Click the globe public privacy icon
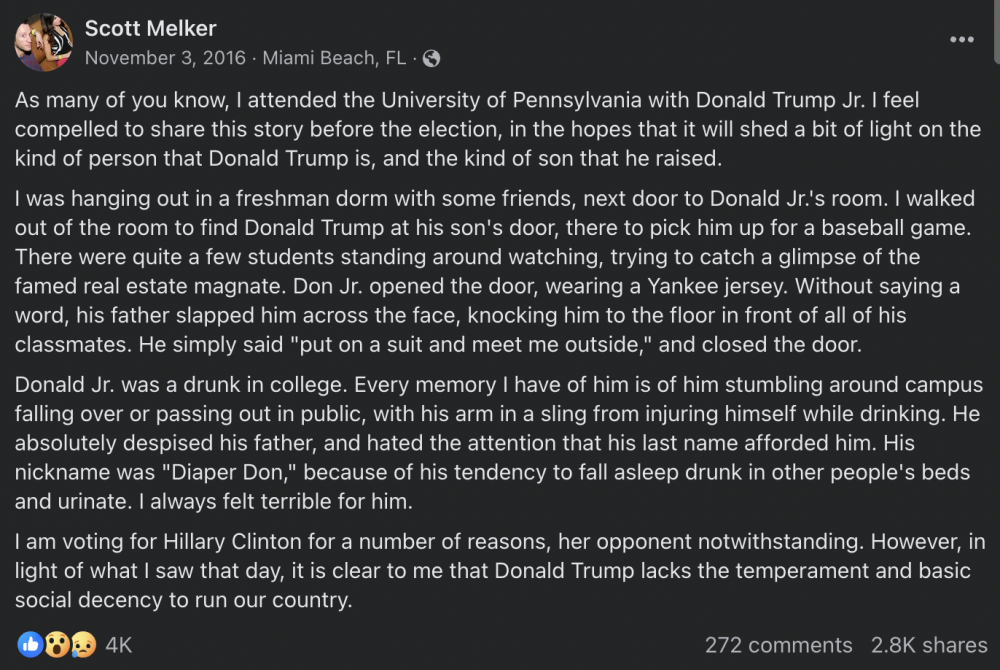The image size is (1000, 670). (x=431, y=58)
